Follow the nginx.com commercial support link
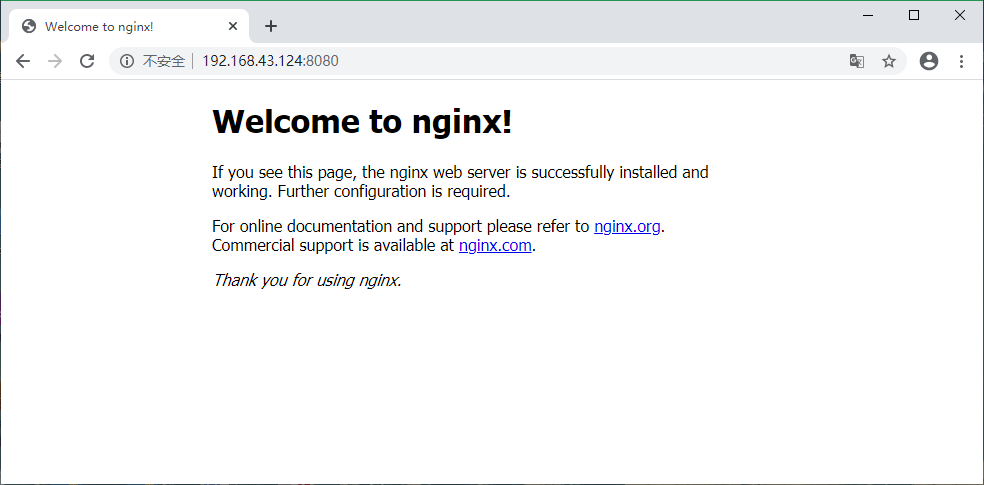Image resolution: width=984 pixels, height=485 pixels. point(495,245)
